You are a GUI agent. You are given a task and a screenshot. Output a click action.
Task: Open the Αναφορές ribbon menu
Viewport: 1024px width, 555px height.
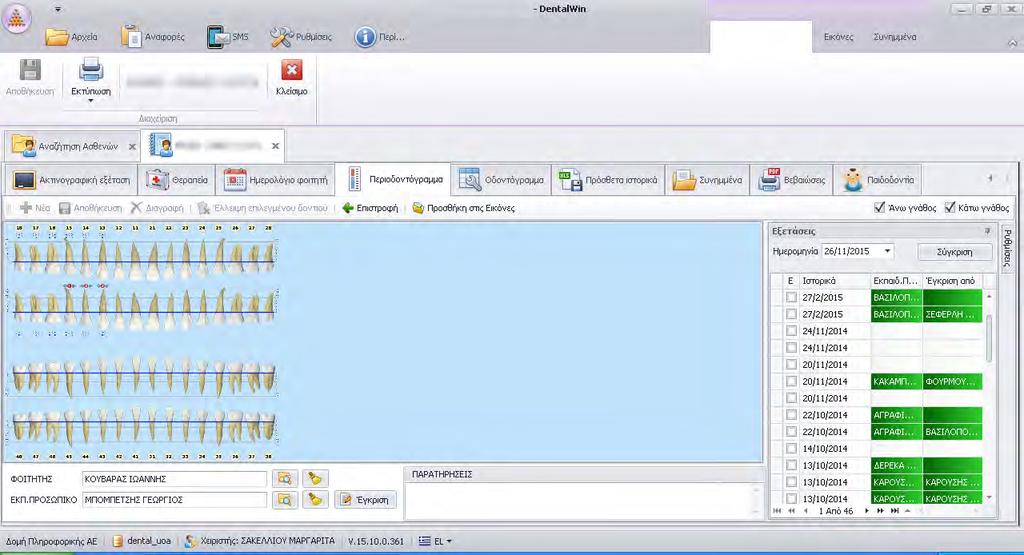tap(153, 37)
